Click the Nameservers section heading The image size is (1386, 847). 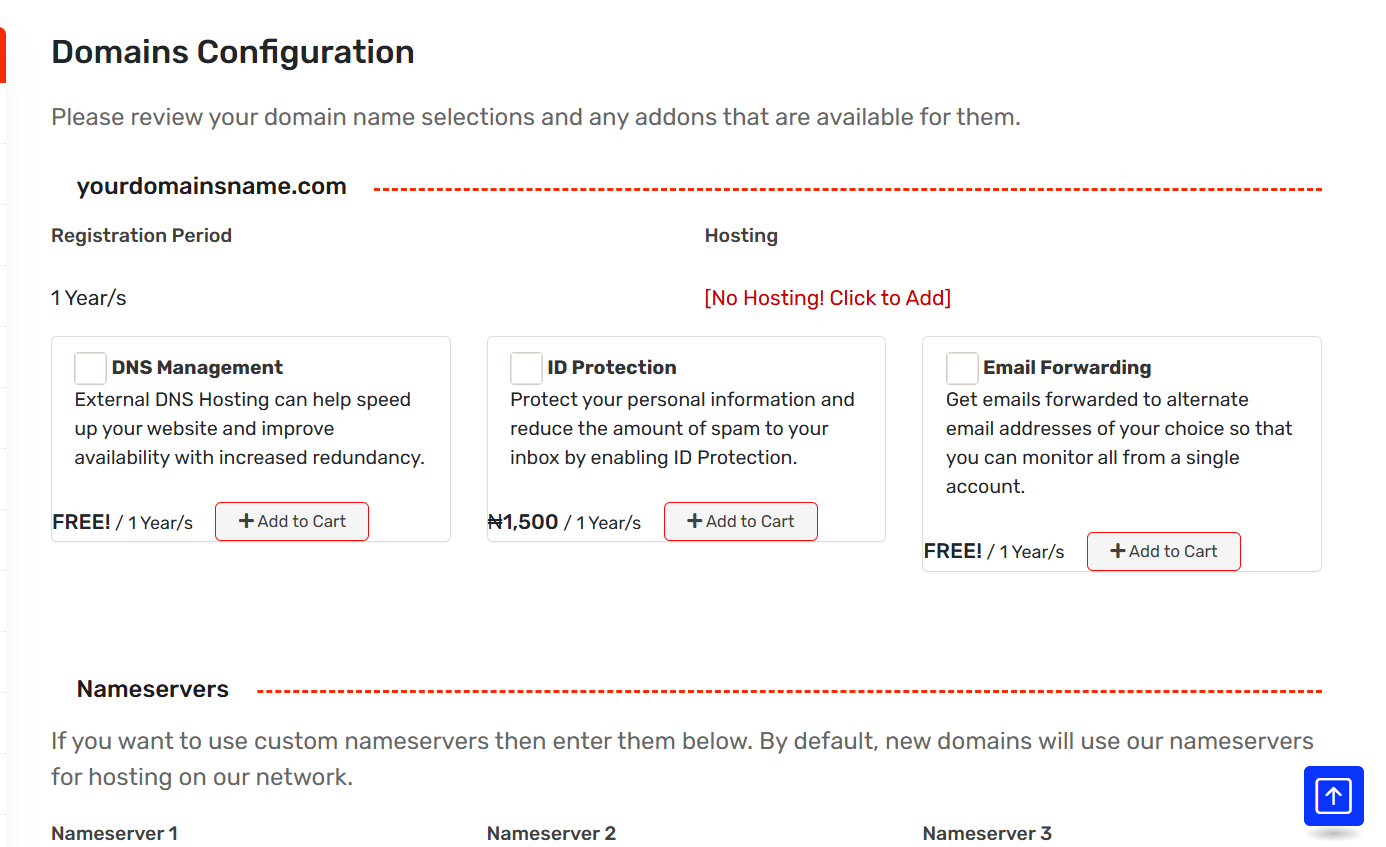tap(153, 689)
